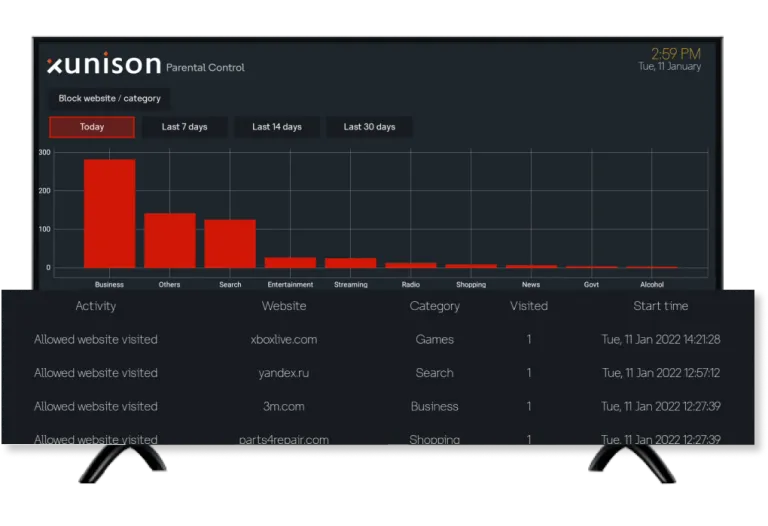Click the Shopping axis label
768x526 pixels.
point(471,285)
